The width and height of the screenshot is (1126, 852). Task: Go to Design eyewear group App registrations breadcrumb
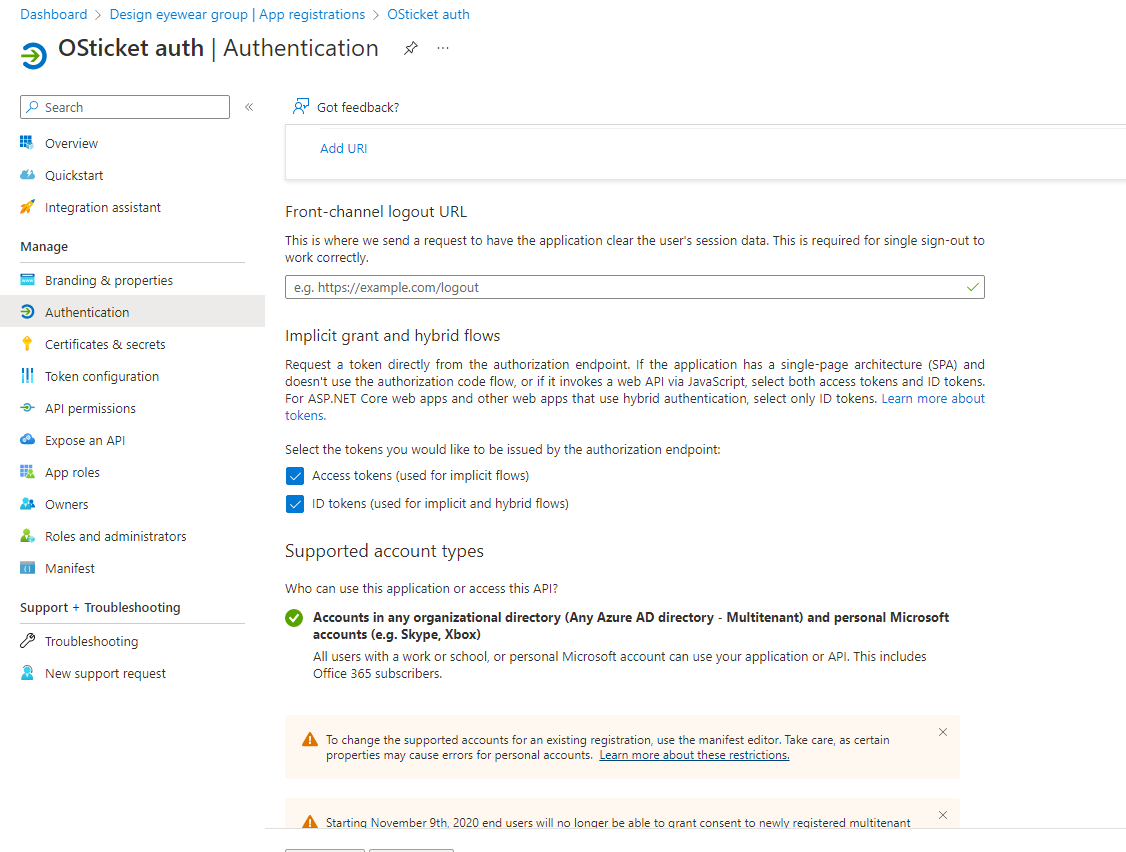tap(237, 14)
